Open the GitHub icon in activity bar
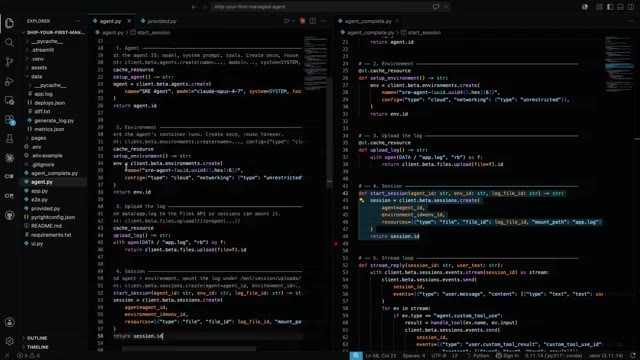Image resolution: width=640 pixels, height=360 pixels. [9, 215]
